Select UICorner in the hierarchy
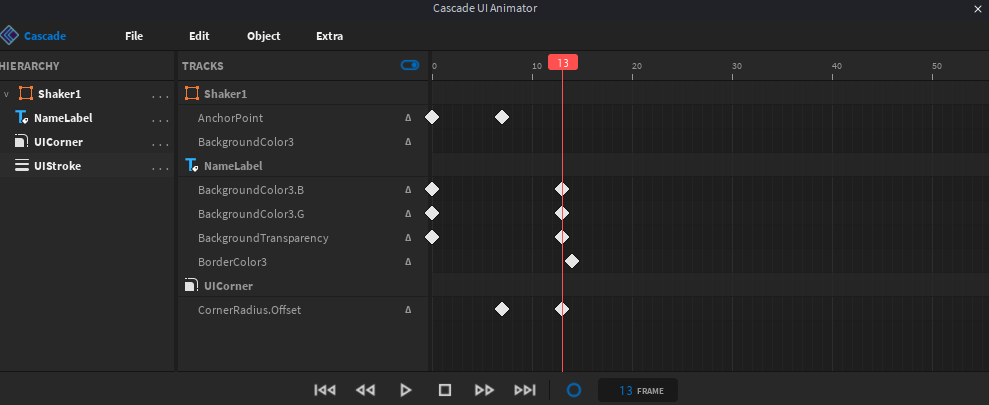 58,142
